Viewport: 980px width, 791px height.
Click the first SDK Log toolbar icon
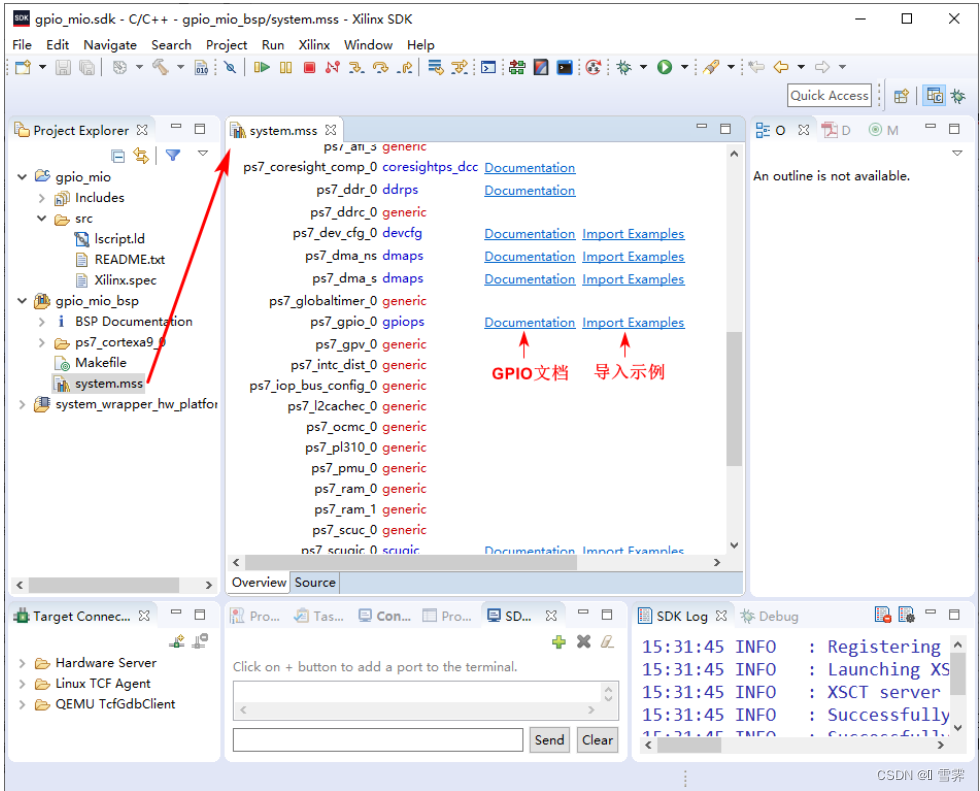click(x=882, y=615)
